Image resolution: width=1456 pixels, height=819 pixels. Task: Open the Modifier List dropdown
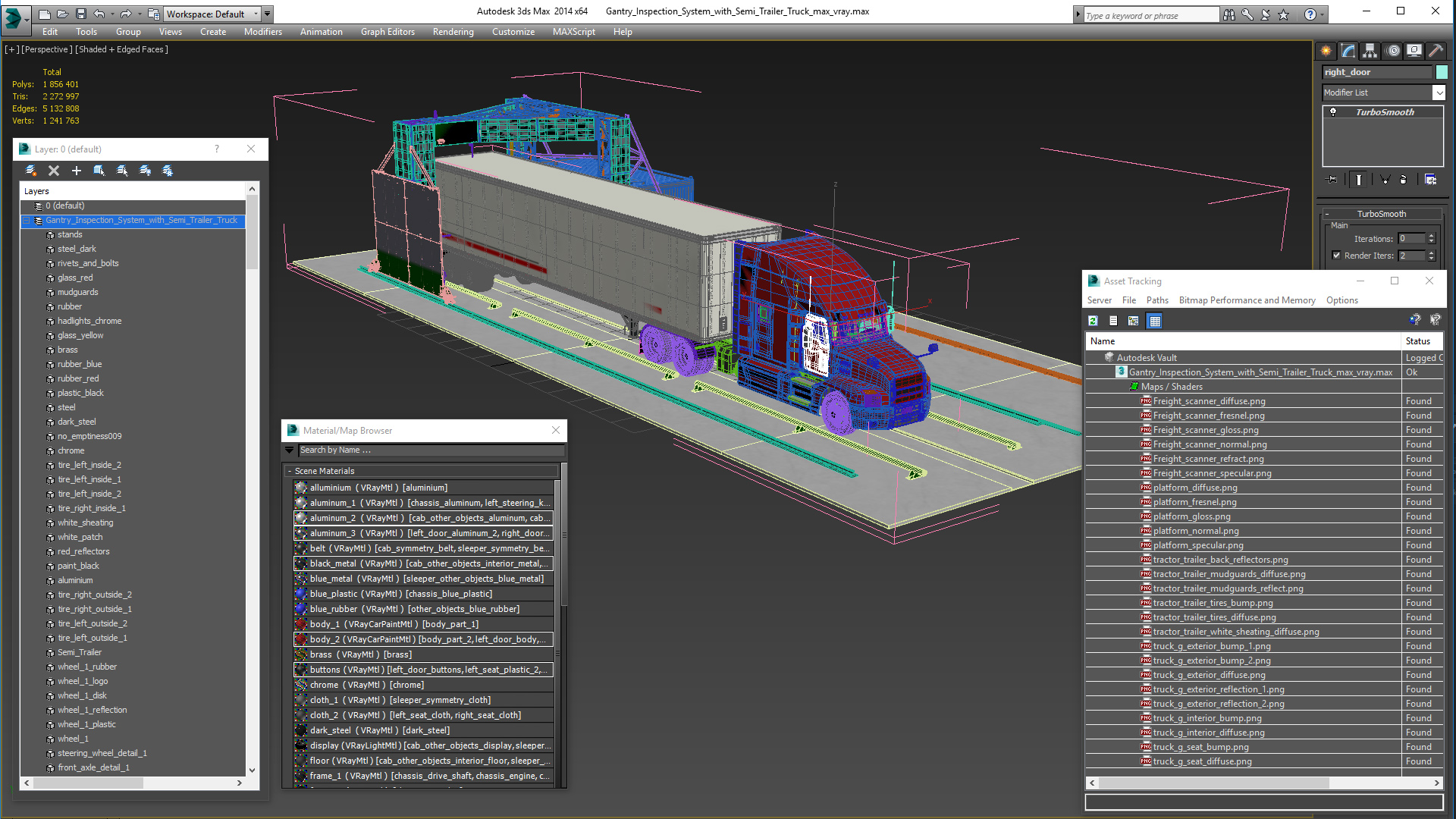[1439, 93]
